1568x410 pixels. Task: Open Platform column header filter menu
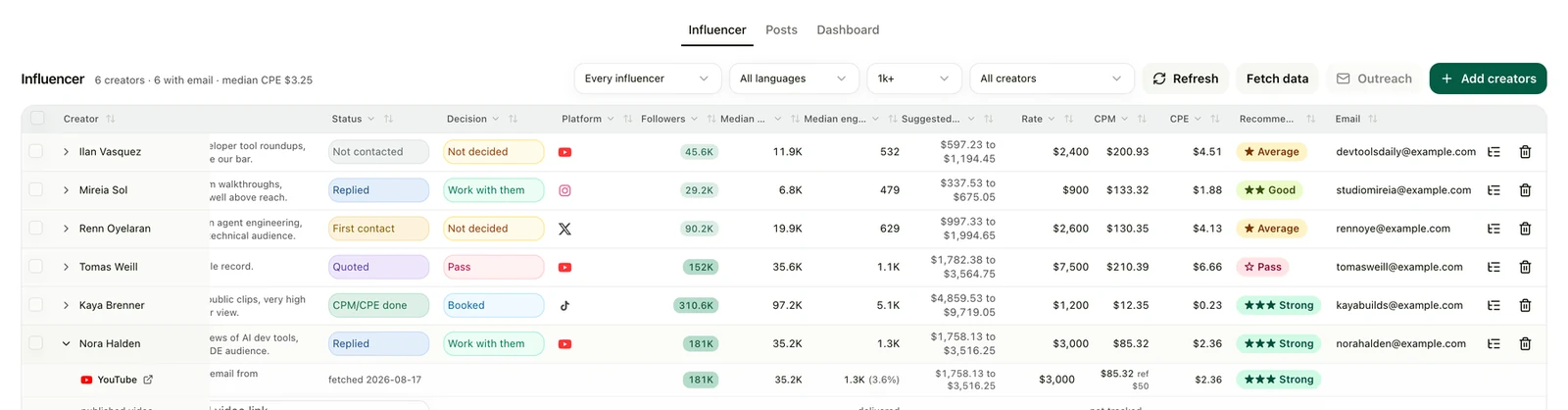coord(611,119)
